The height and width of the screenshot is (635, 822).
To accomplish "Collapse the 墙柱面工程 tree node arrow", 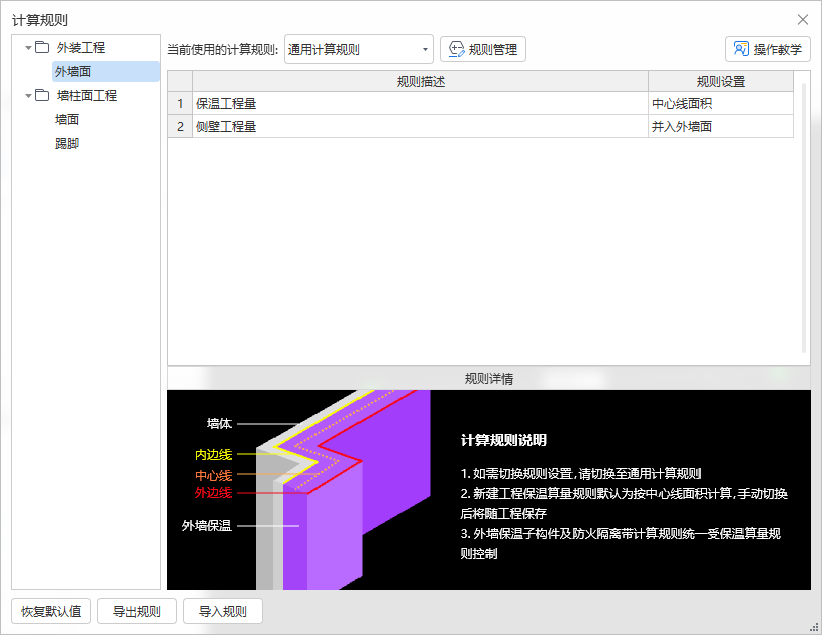I will 28,96.
